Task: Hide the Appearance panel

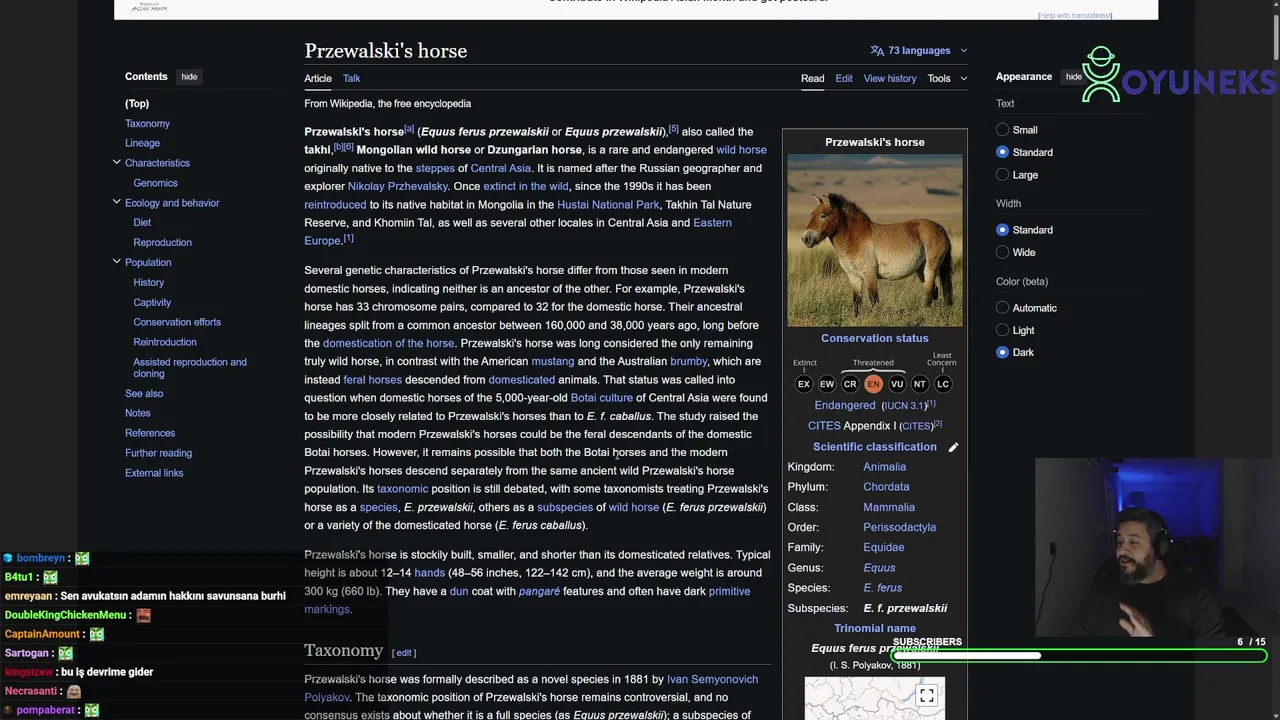Action: coord(1073,77)
